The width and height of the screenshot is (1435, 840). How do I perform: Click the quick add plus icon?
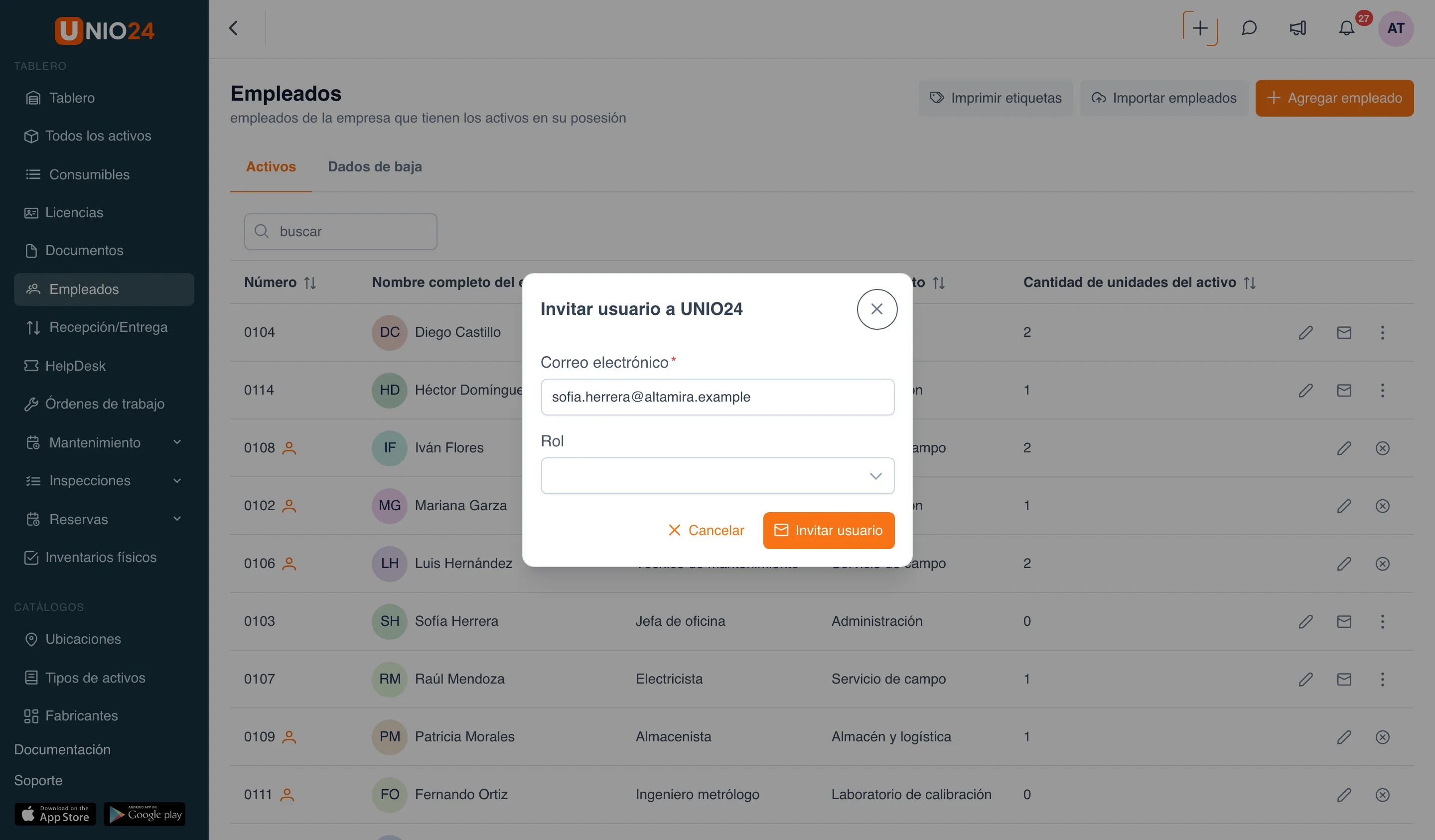(1200, 28)
